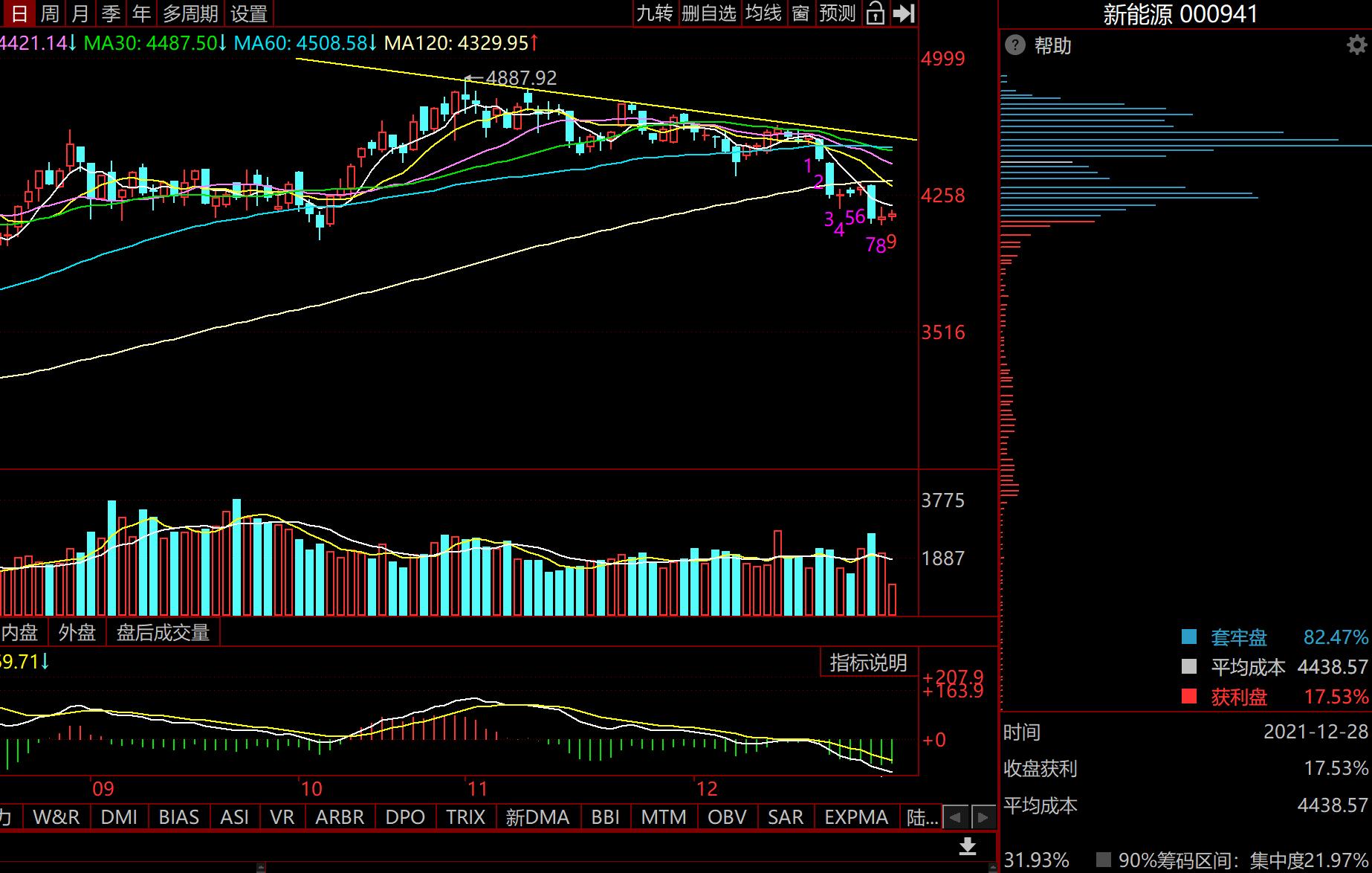
Task: Select MTM indicator tab
Action: pyautogui.click(x=664, y=816)
